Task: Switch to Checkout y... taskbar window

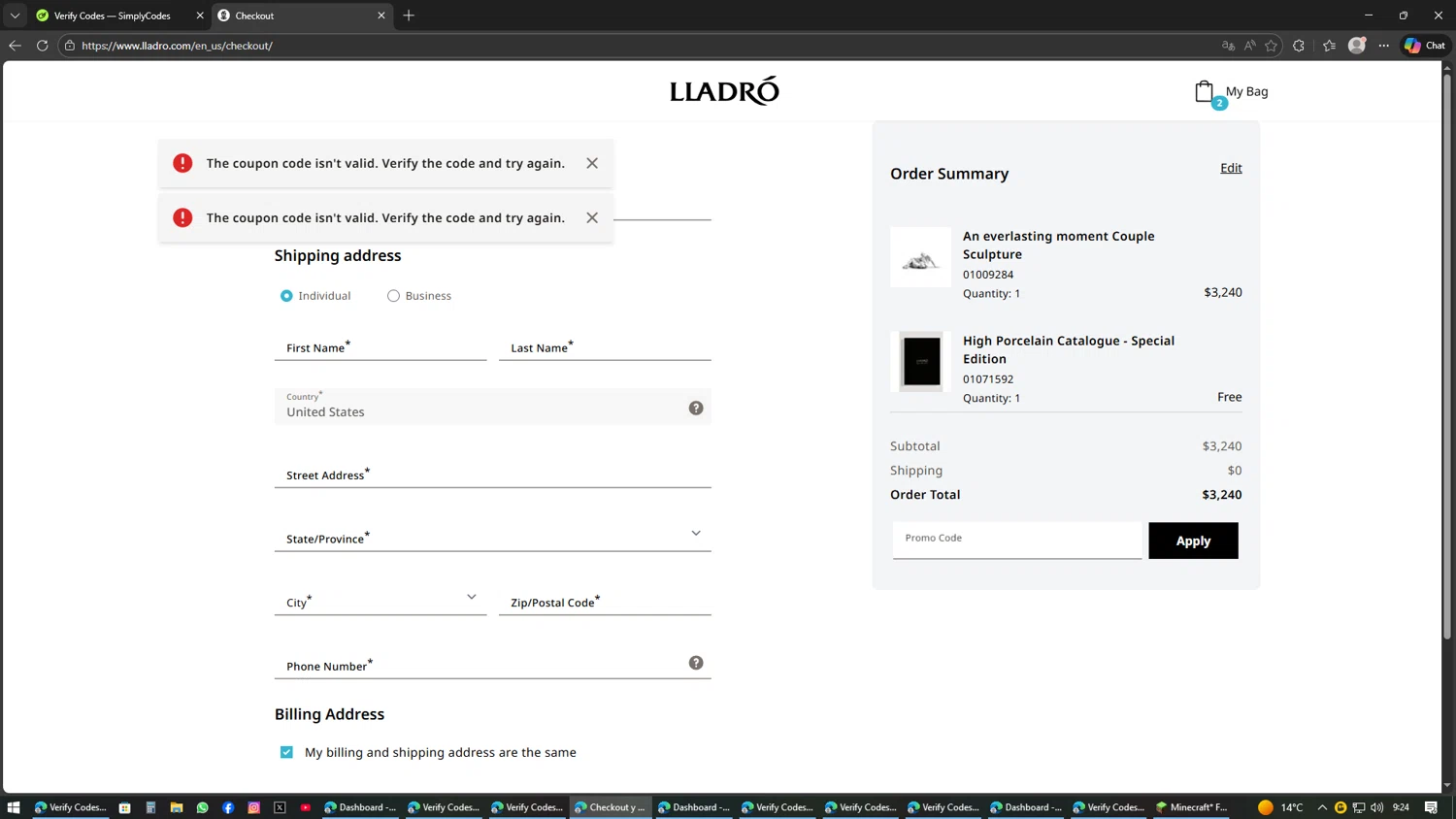Action: (x=610, y=807)
